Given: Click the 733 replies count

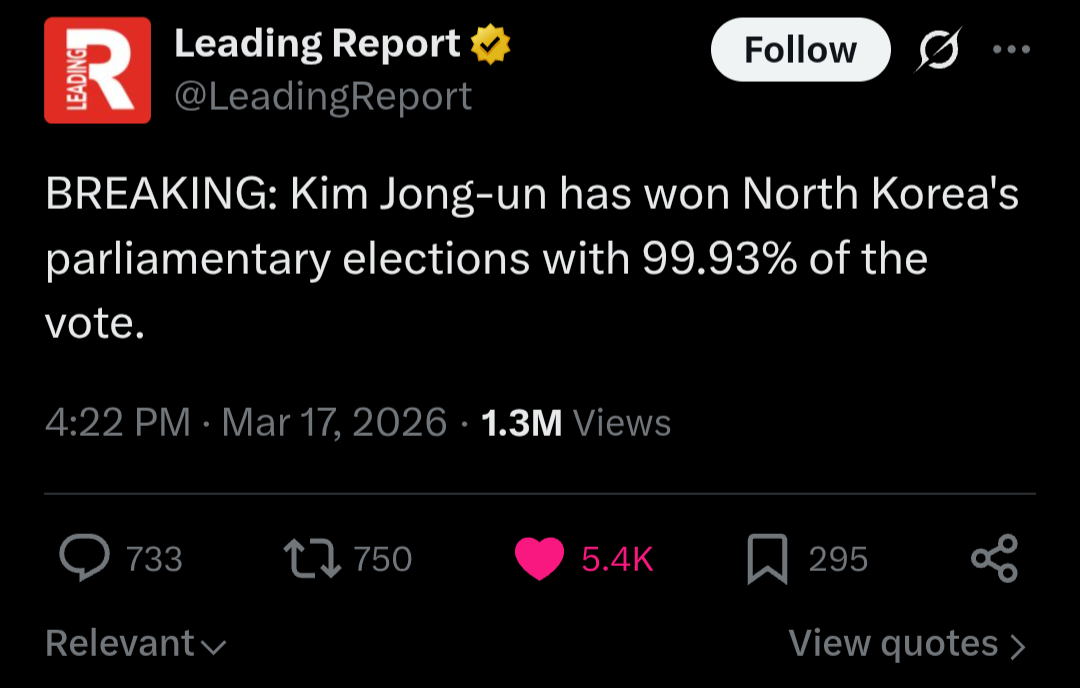Looking at the screenshot, I should pyautogui.click(x=154, y=559).
